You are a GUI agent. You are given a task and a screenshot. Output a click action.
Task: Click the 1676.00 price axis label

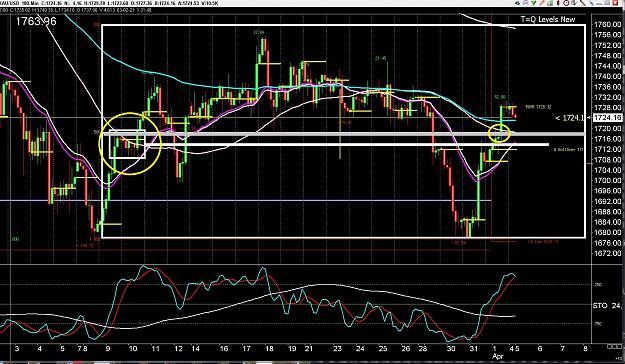pos(608,243)
